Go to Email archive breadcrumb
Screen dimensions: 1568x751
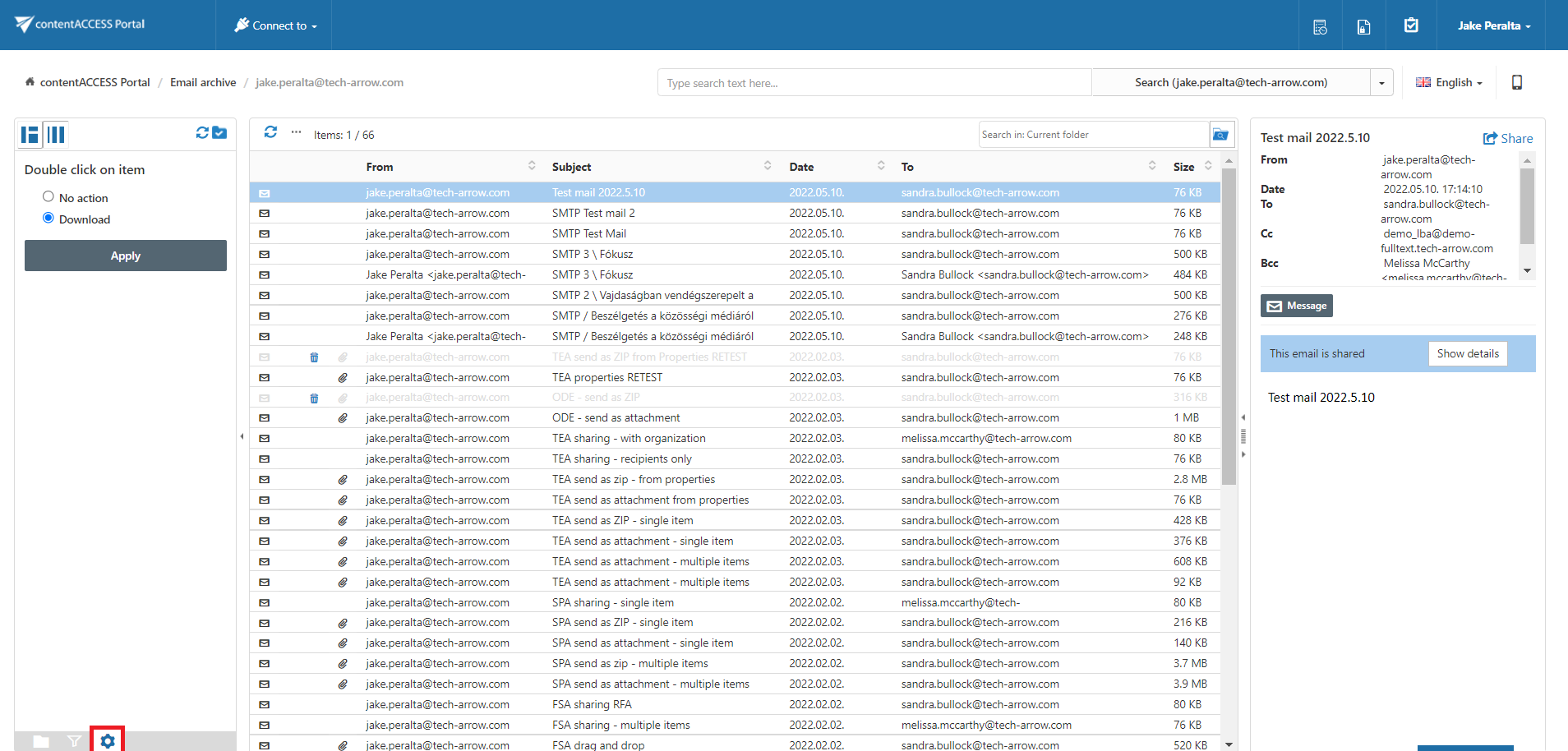click(203, 82)
